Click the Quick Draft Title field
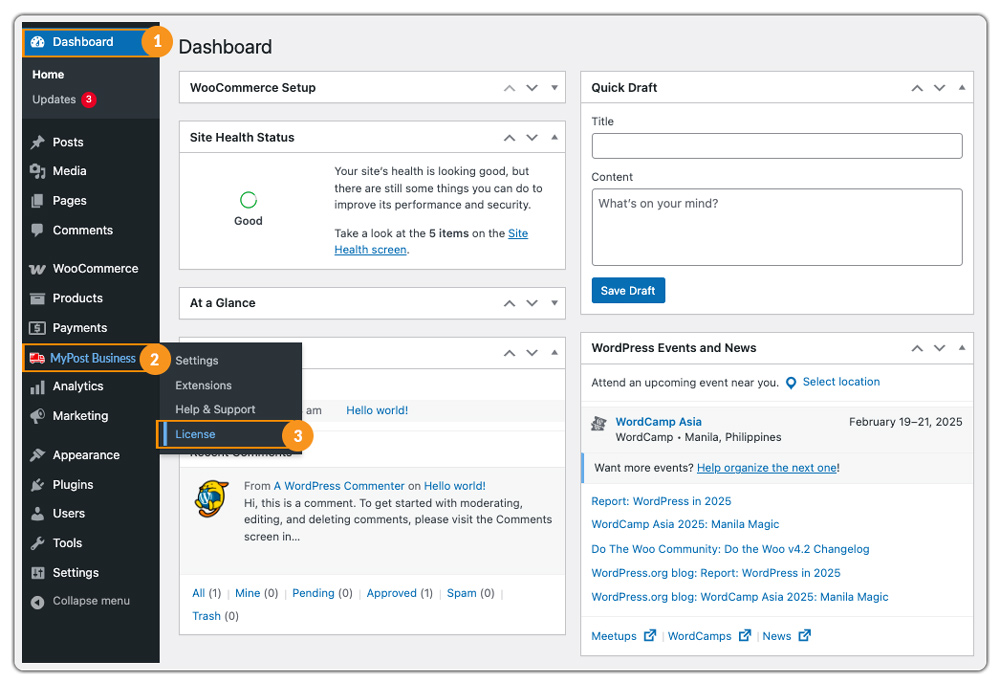This screenshot has height=683, width=1000. click(x=777, y=146)
